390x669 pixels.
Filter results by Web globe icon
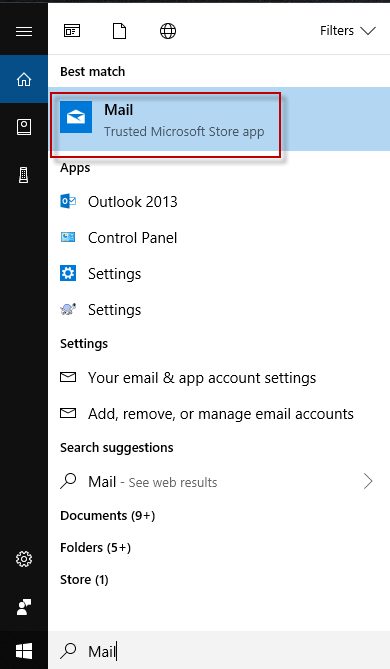click(168, 31)
